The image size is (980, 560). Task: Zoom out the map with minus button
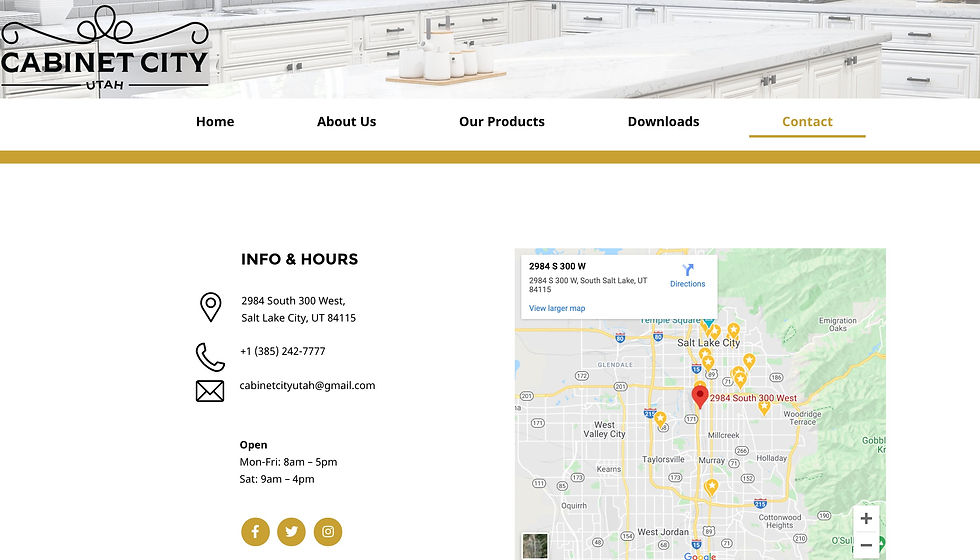866,545
